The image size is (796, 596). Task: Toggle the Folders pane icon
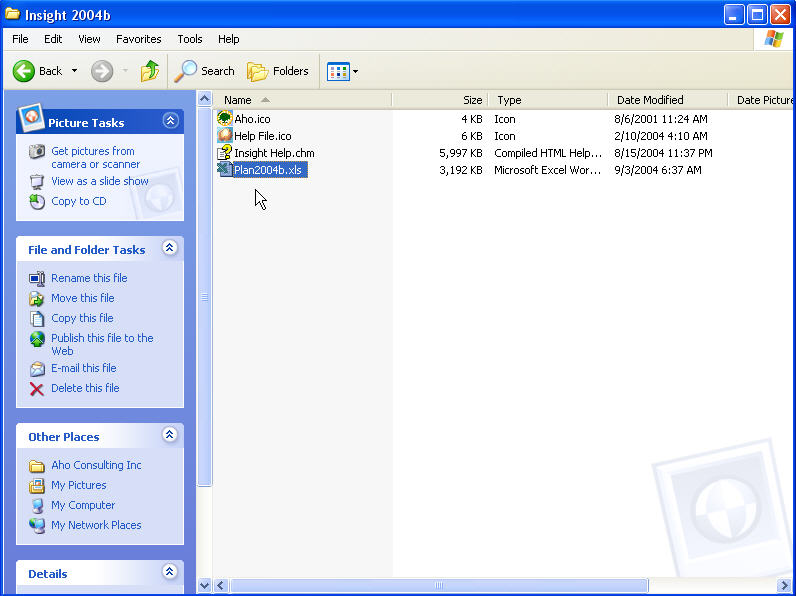tap(257, 72)
